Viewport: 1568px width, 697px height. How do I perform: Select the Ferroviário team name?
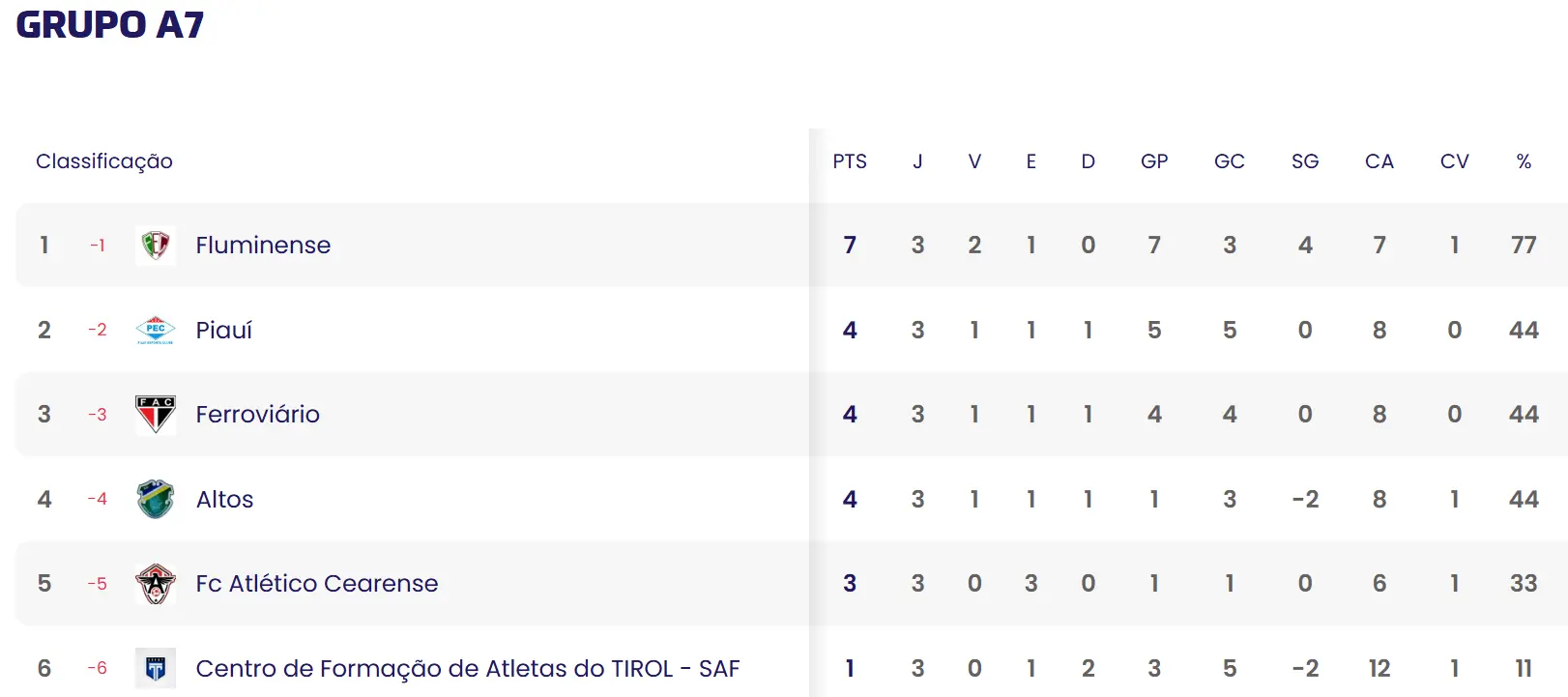tap(257, 415)
